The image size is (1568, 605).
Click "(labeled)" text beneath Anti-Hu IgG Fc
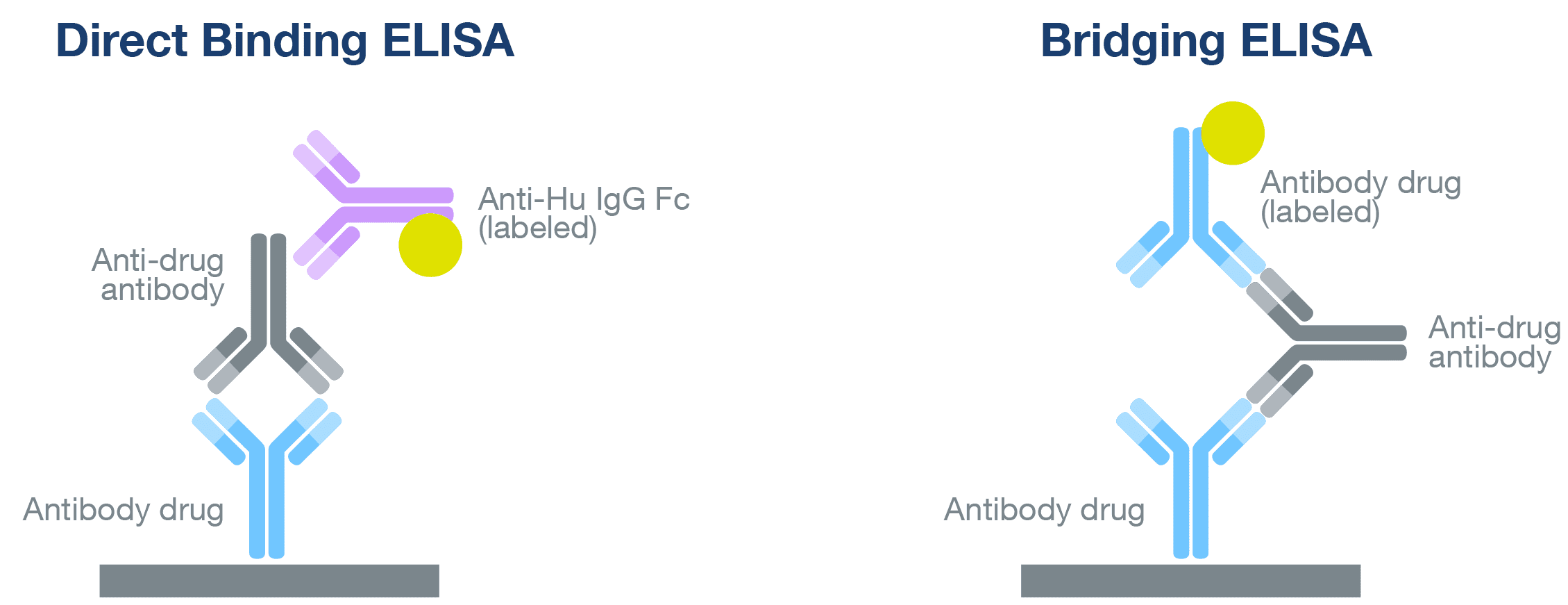point(538,229)
